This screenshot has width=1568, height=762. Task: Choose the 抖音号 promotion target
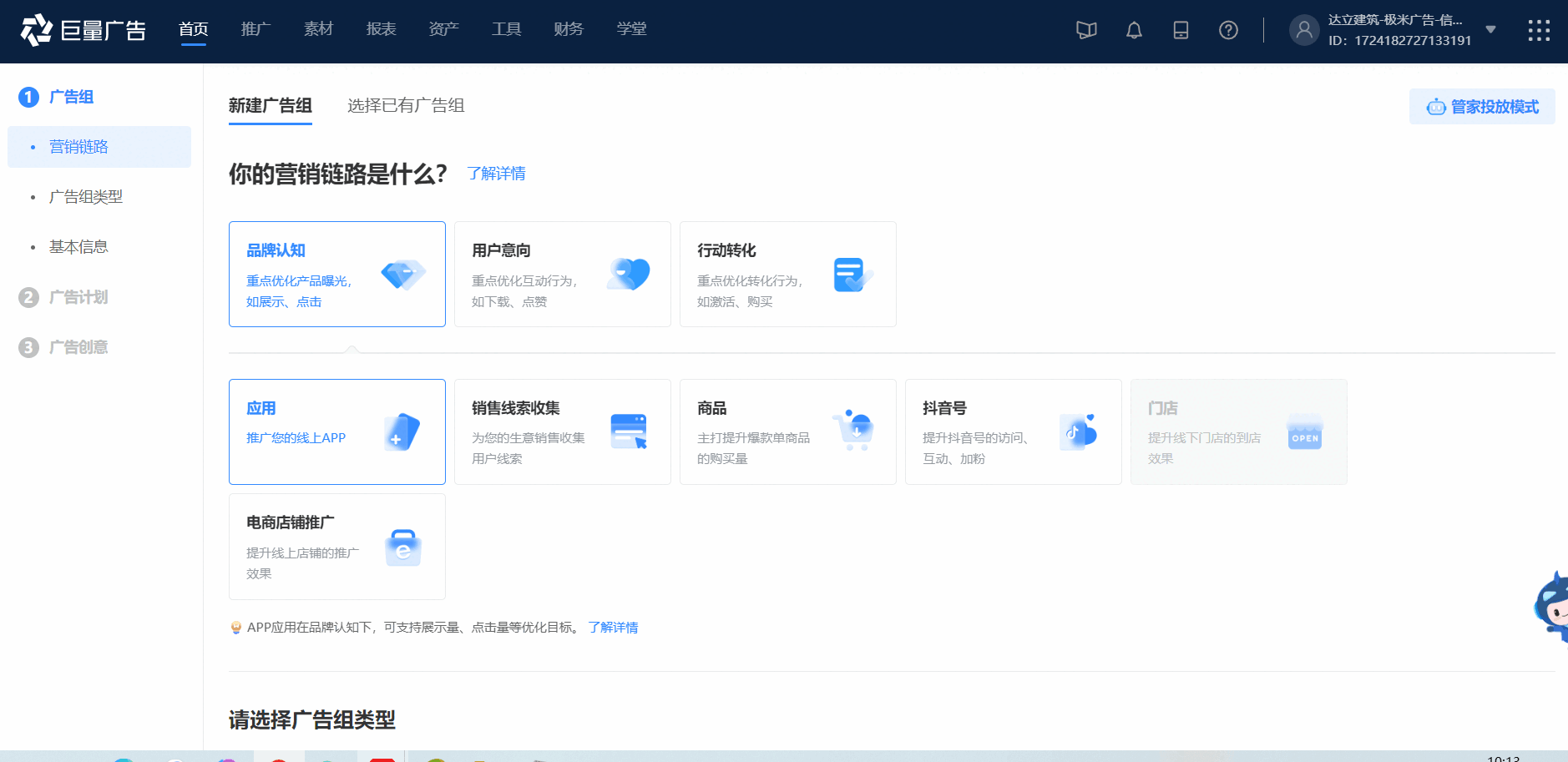tap(1013, 431)
